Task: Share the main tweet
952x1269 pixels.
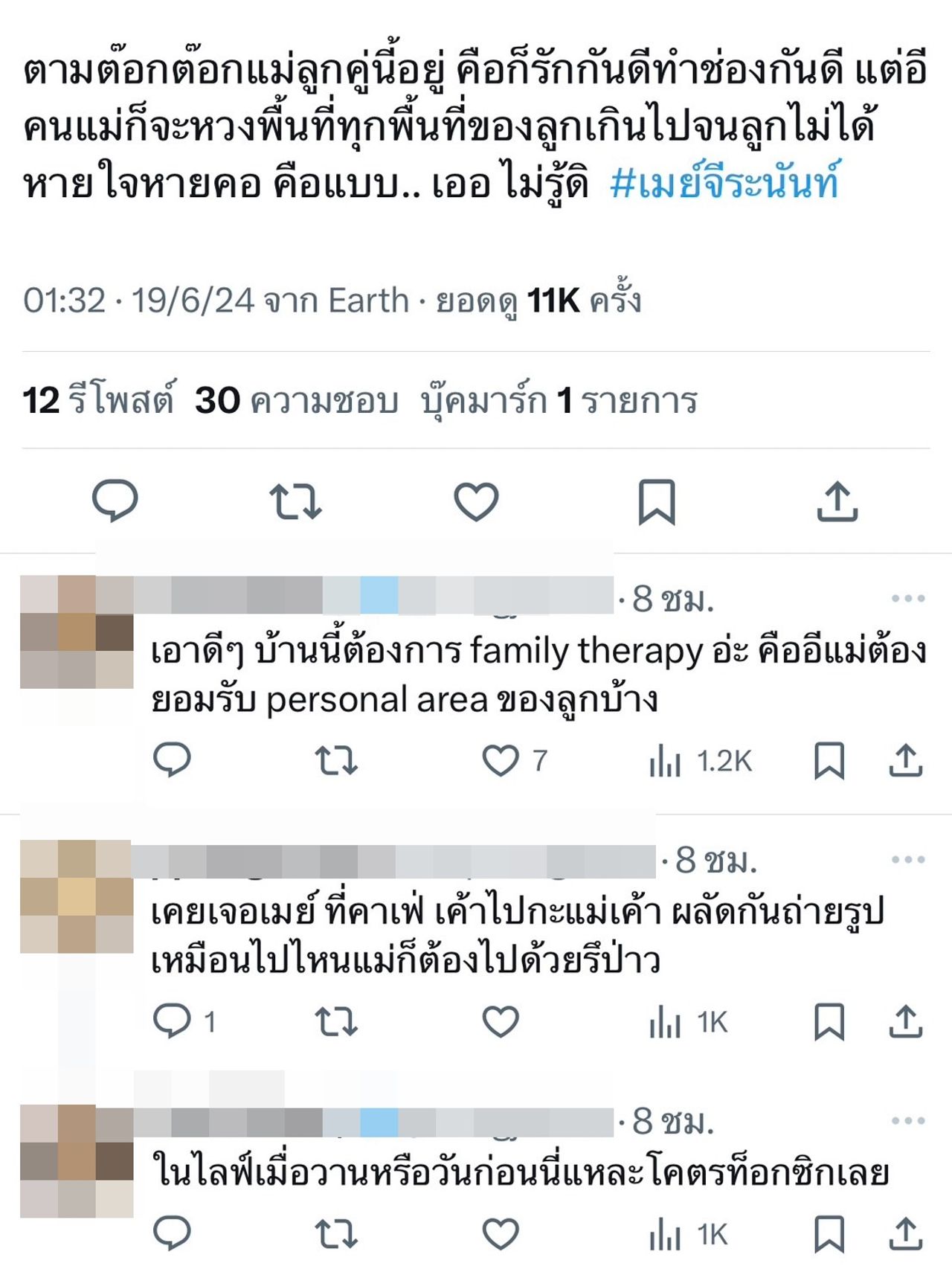Action: click(837, 501)
